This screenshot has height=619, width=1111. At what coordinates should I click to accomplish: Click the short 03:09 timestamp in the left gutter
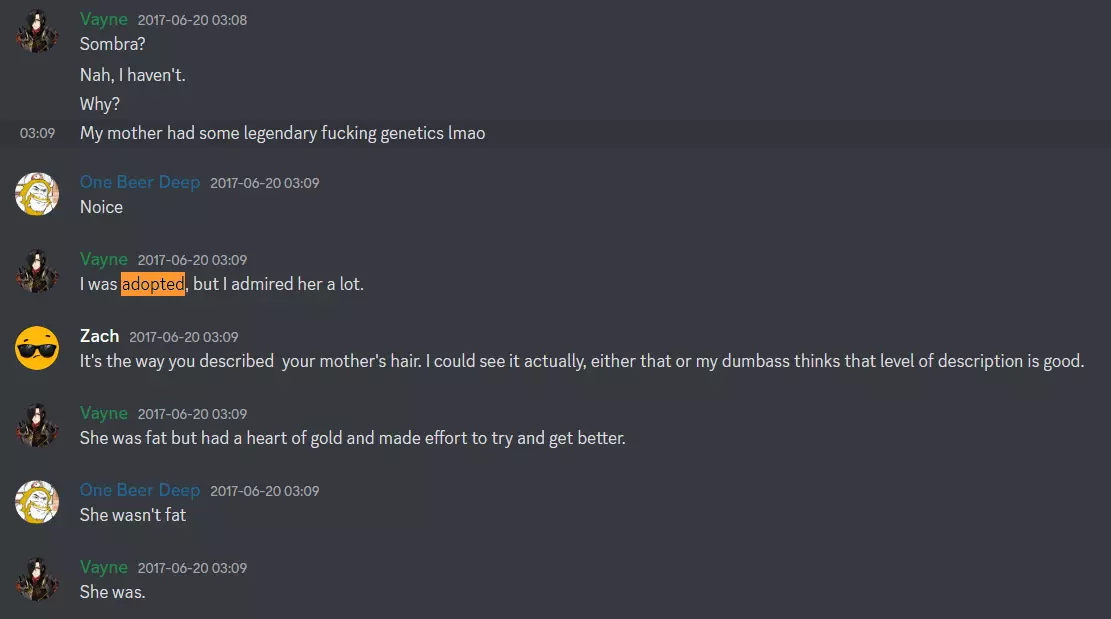(37, 133)
